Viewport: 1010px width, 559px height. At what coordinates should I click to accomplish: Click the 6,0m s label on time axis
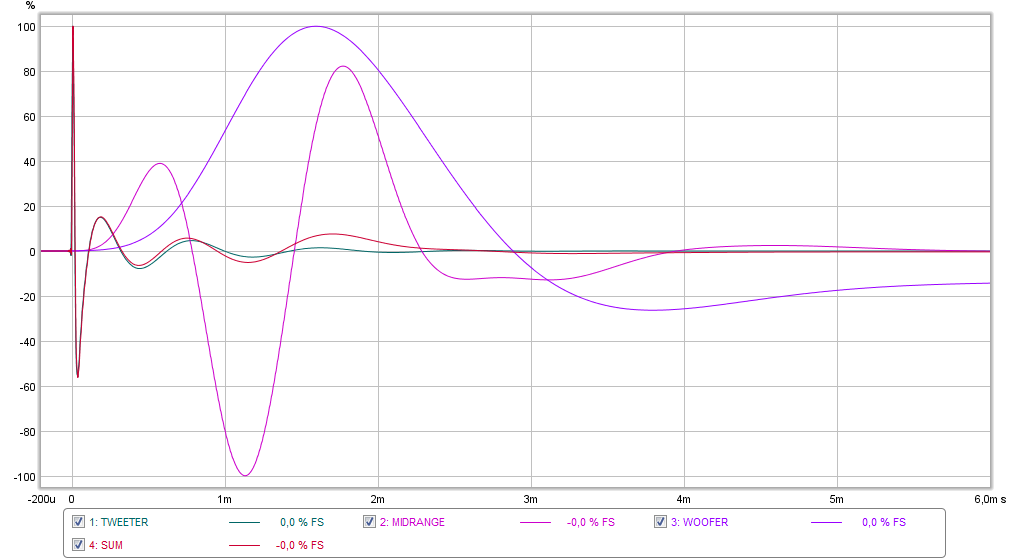click(990, 499)
